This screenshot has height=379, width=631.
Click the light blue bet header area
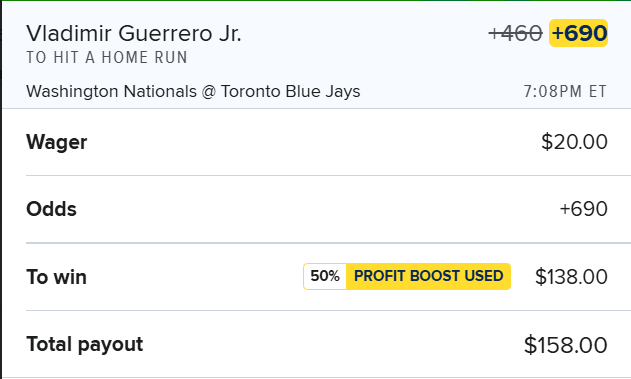[317, 55]
